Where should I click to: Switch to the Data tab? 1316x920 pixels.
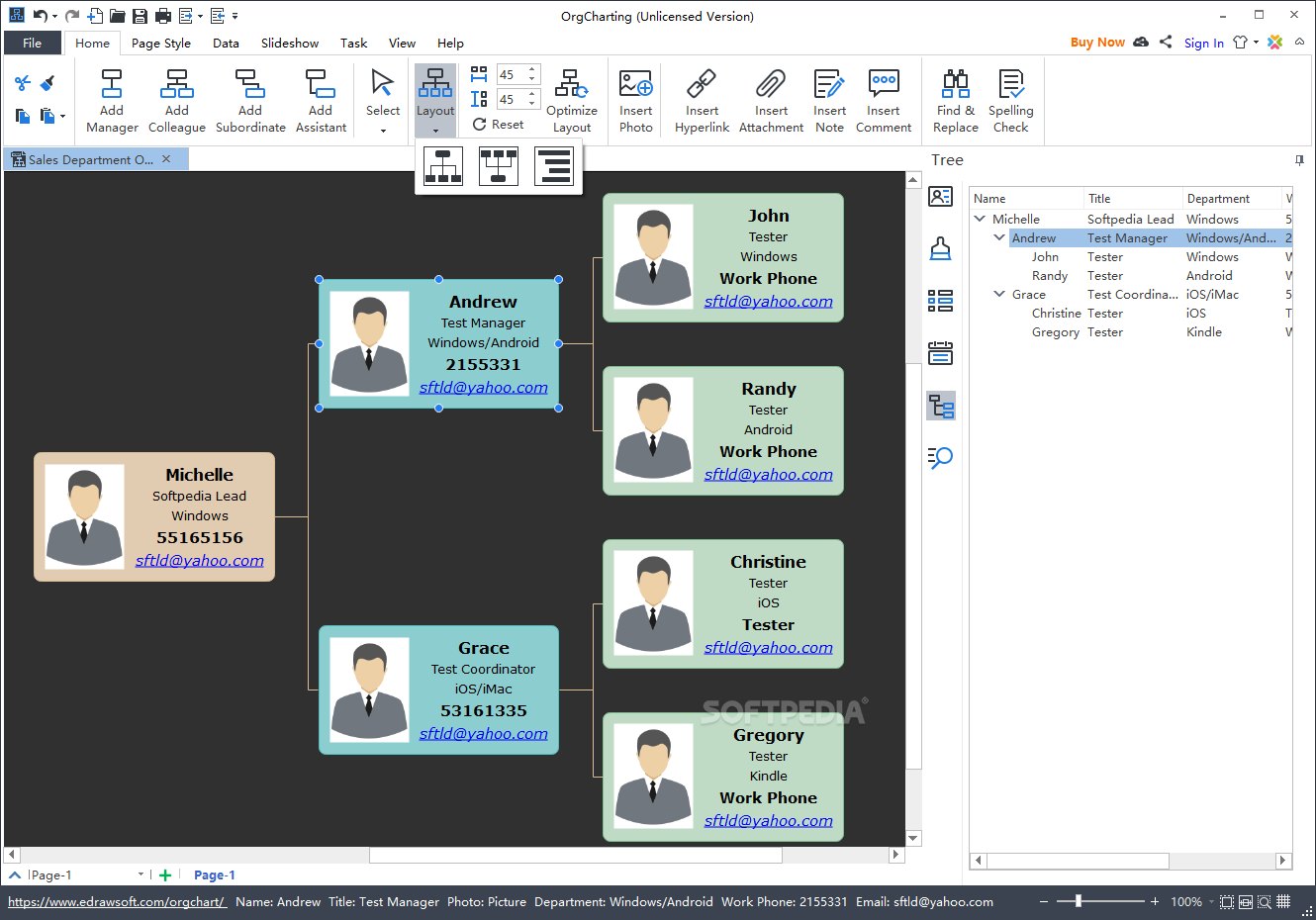point(226,43)
